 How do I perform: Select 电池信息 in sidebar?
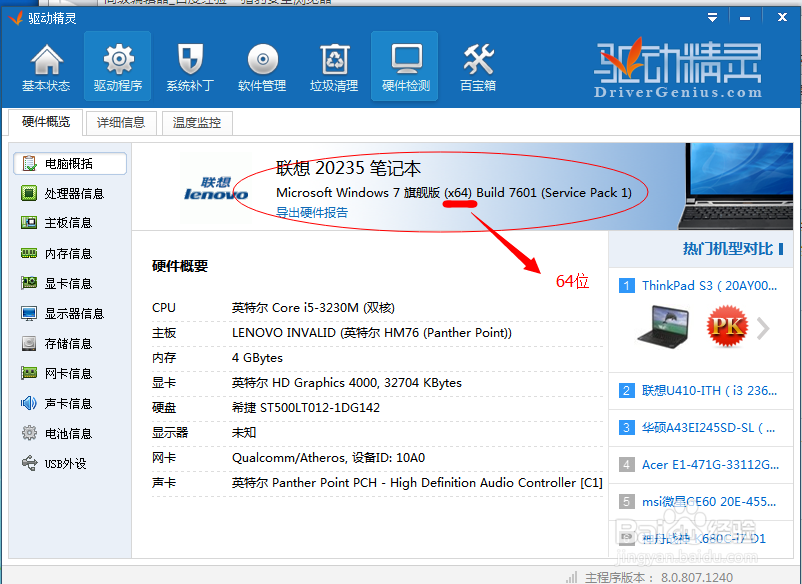point(70,434)
